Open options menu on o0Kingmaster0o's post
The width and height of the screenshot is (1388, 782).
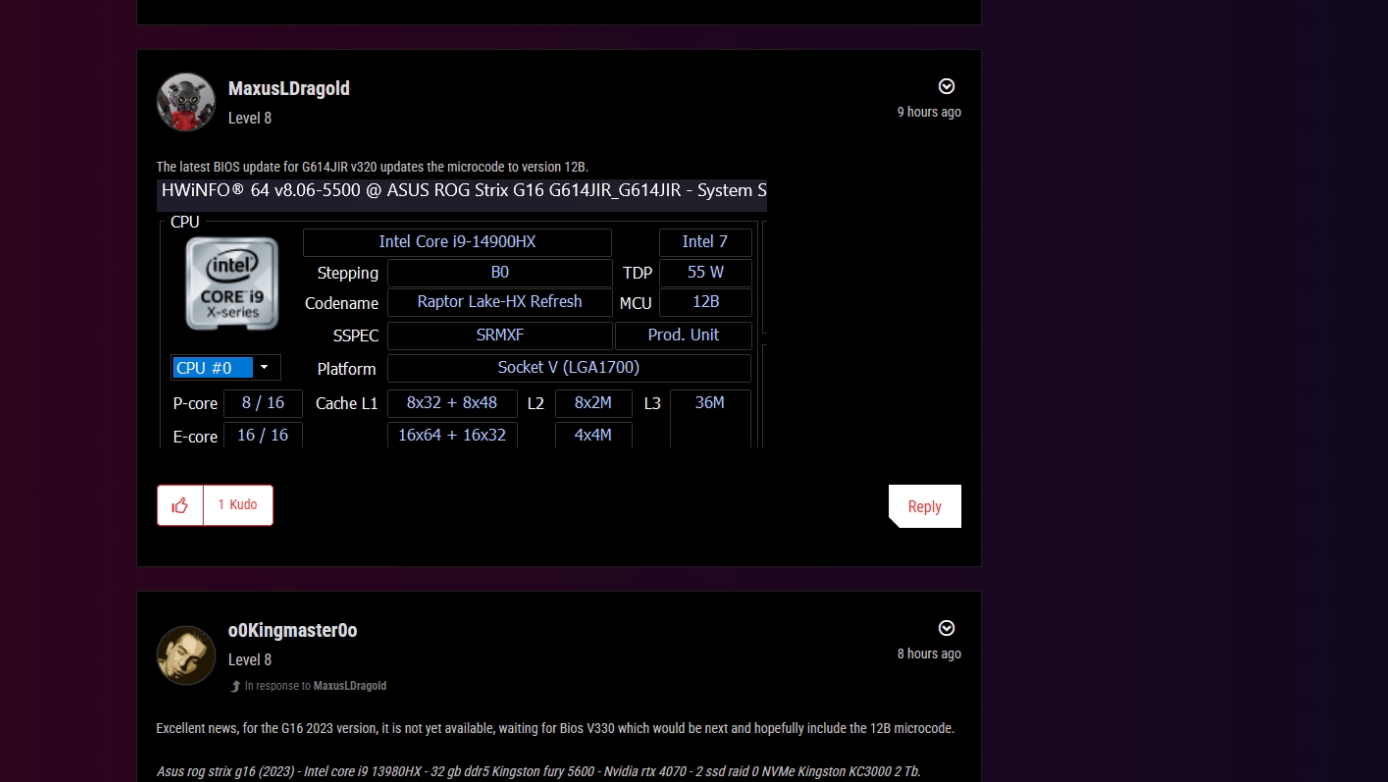coord(946,628)
